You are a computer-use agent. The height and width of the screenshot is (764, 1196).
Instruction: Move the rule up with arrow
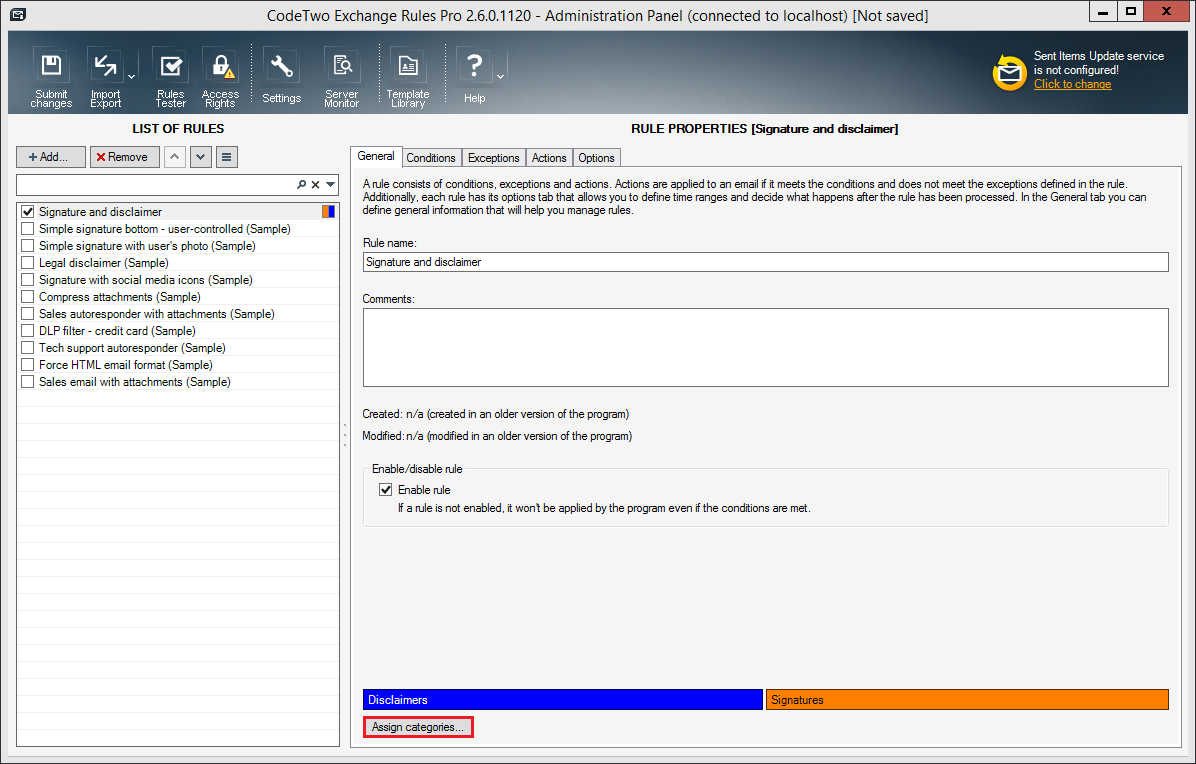175,156
